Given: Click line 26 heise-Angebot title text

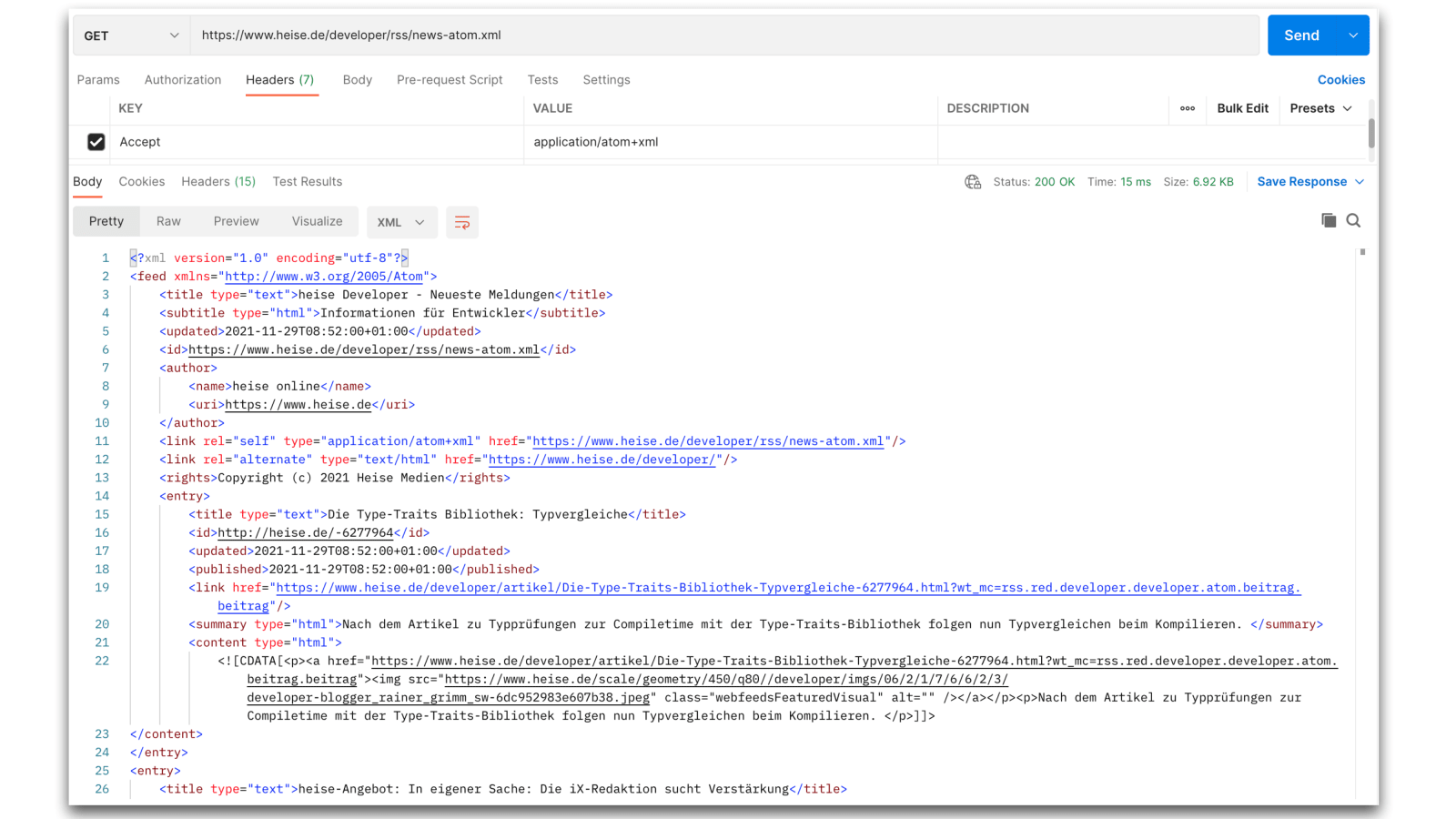Looking at the screenshot, I should coord(544,789).
